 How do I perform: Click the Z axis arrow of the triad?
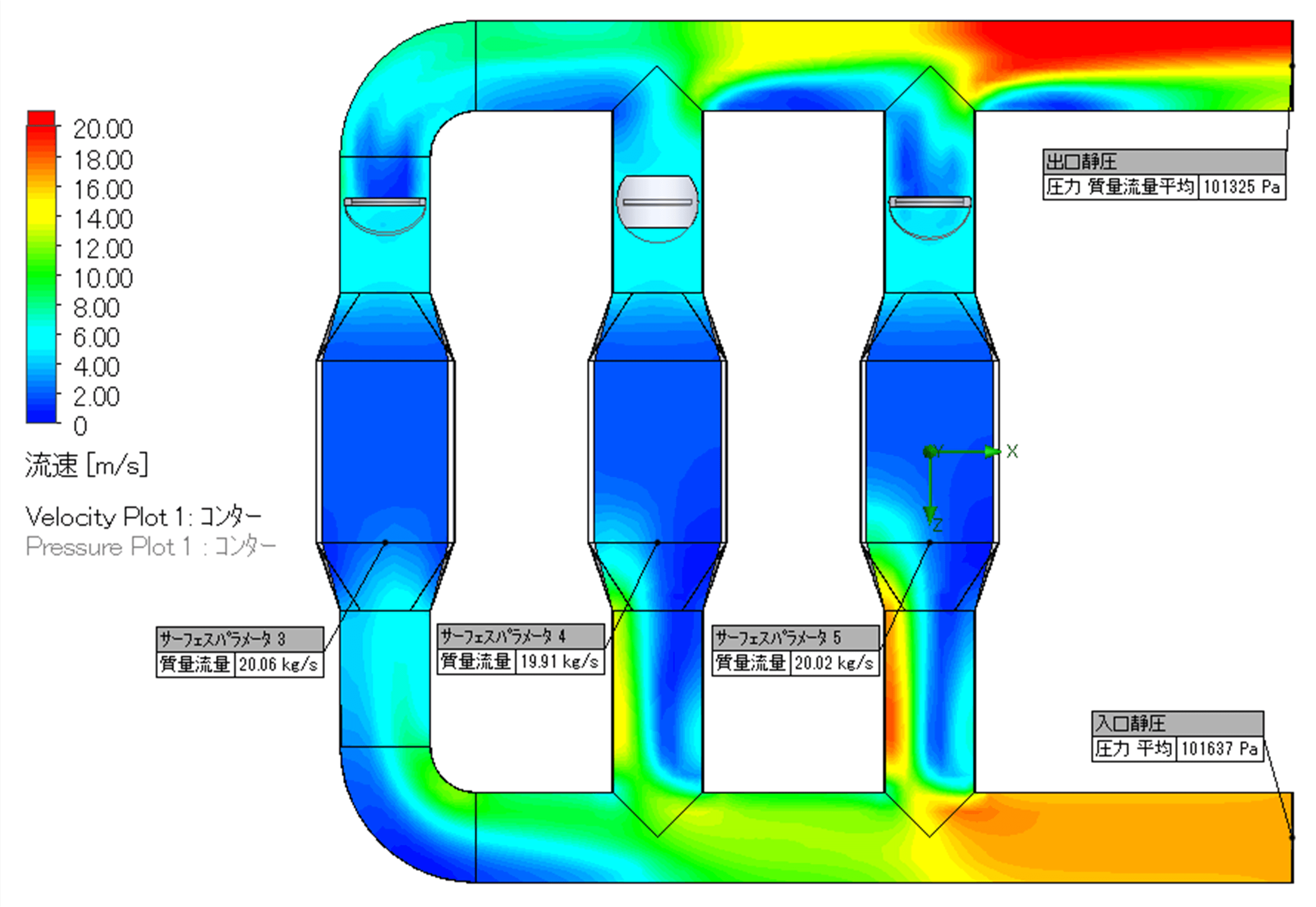(x=930, y=515)
